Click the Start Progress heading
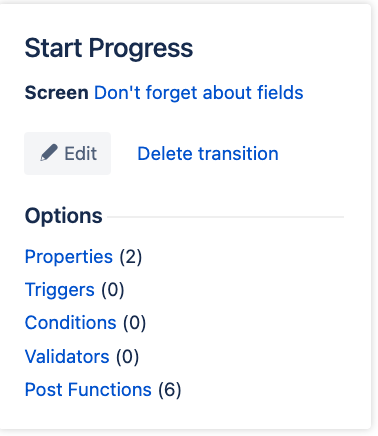Viewport: 378px width, 436px height. (x=109, y=48)
